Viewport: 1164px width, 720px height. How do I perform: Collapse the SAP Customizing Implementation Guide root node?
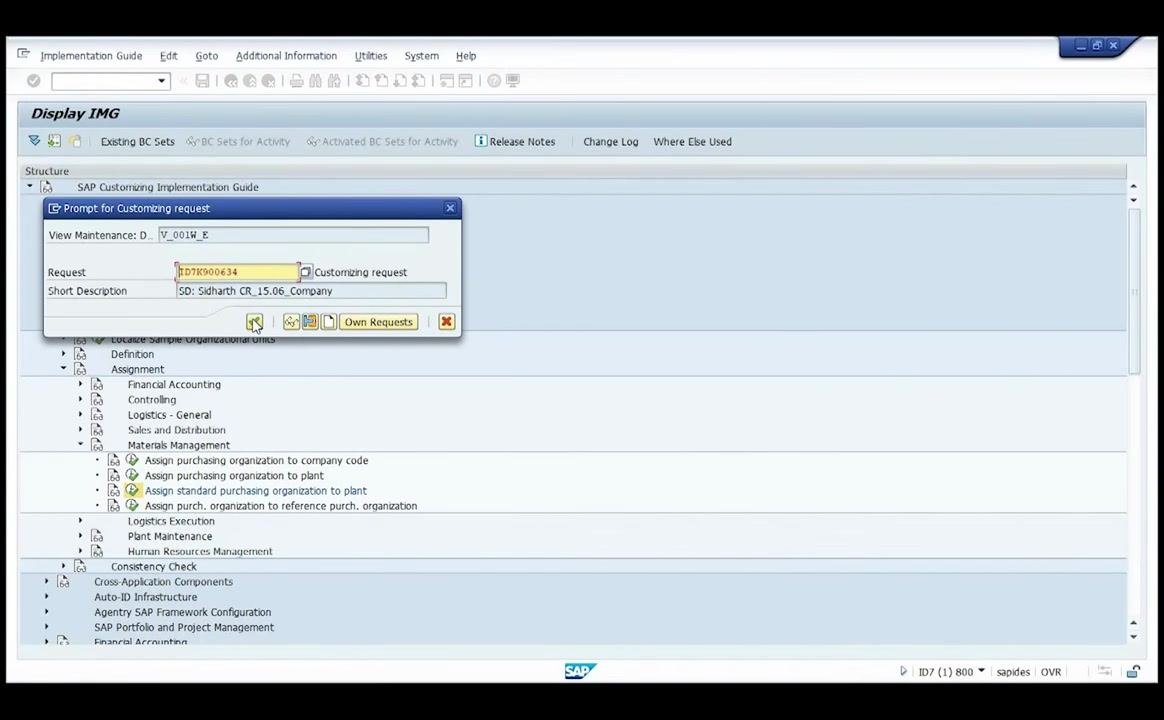[x=30, y=186]
